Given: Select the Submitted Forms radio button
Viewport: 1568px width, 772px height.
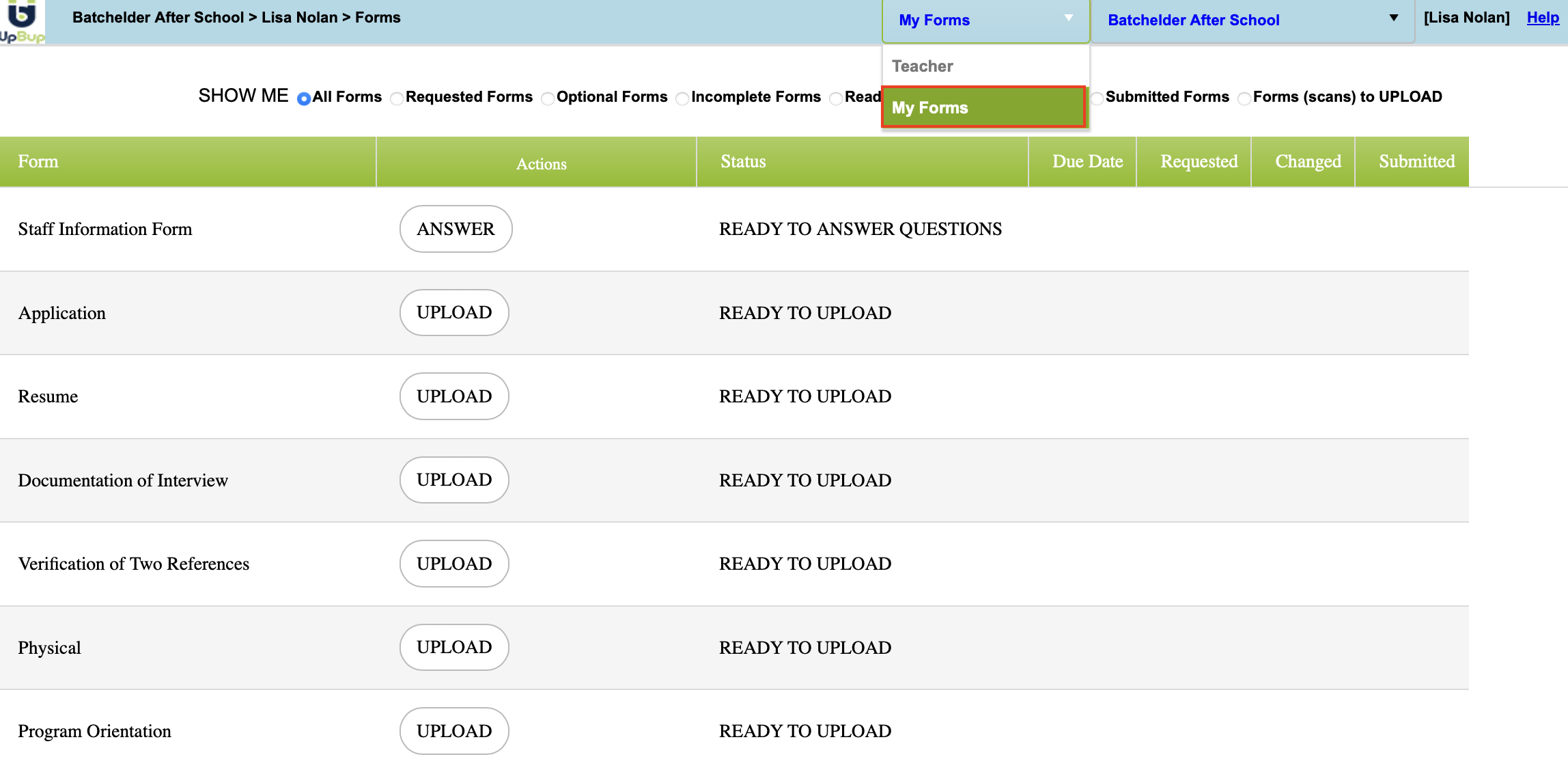Looking at the screenshot, I should click(1097, 98).
